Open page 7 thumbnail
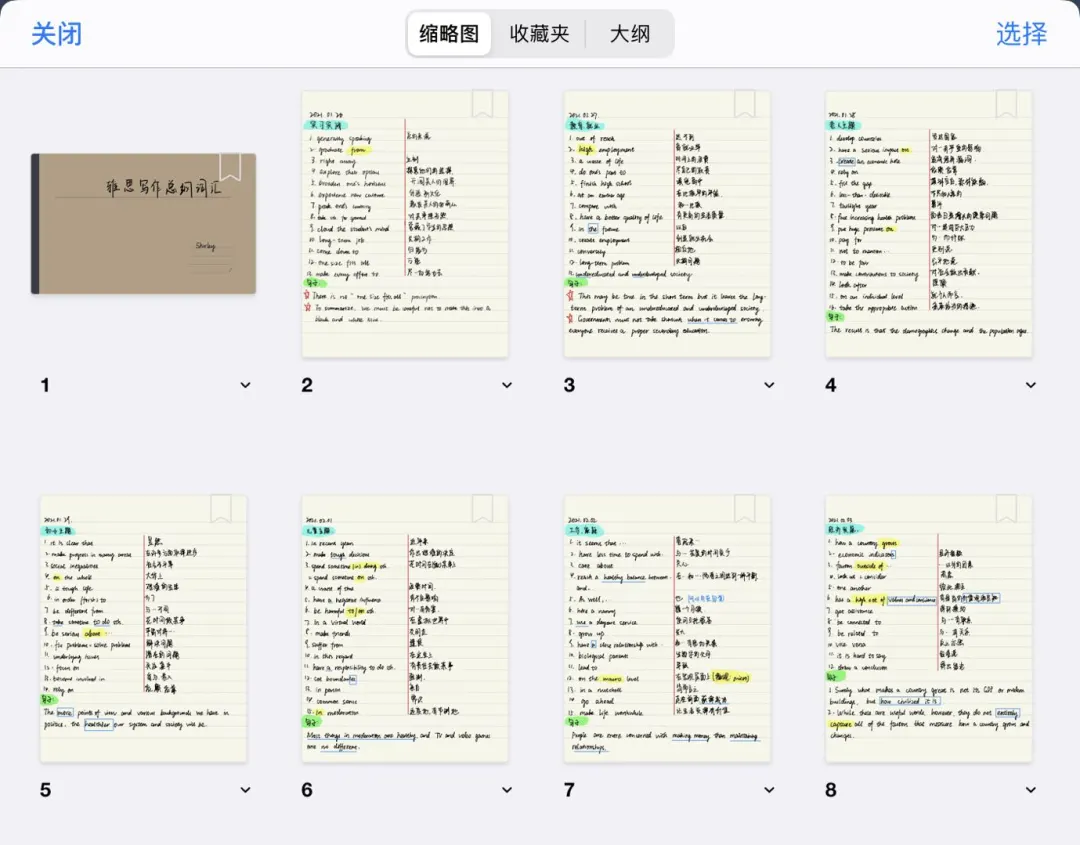This screenshot has height=845, width=1080. click(x=667, y=629)
